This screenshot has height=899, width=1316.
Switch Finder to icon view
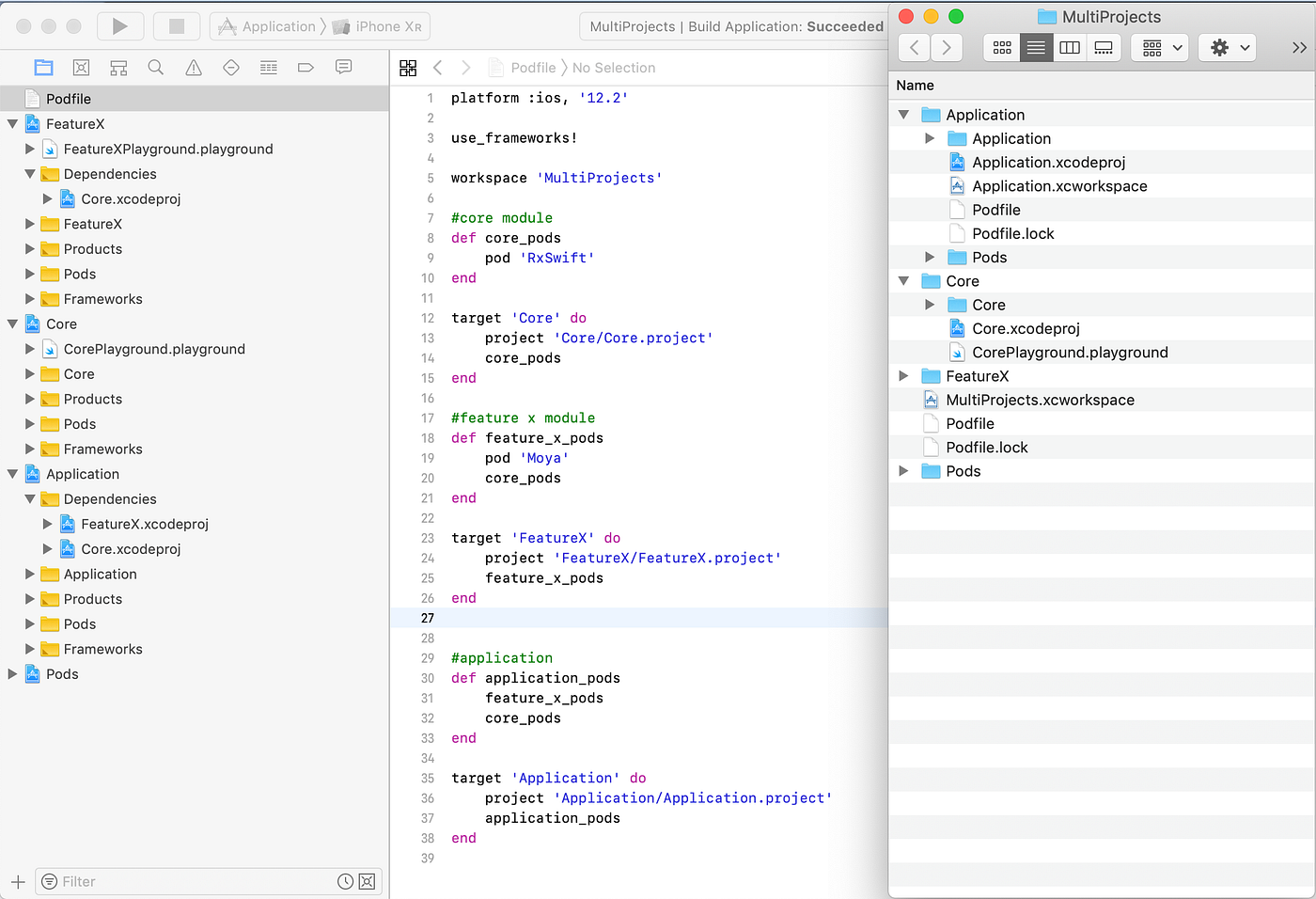coord(1001,47)
